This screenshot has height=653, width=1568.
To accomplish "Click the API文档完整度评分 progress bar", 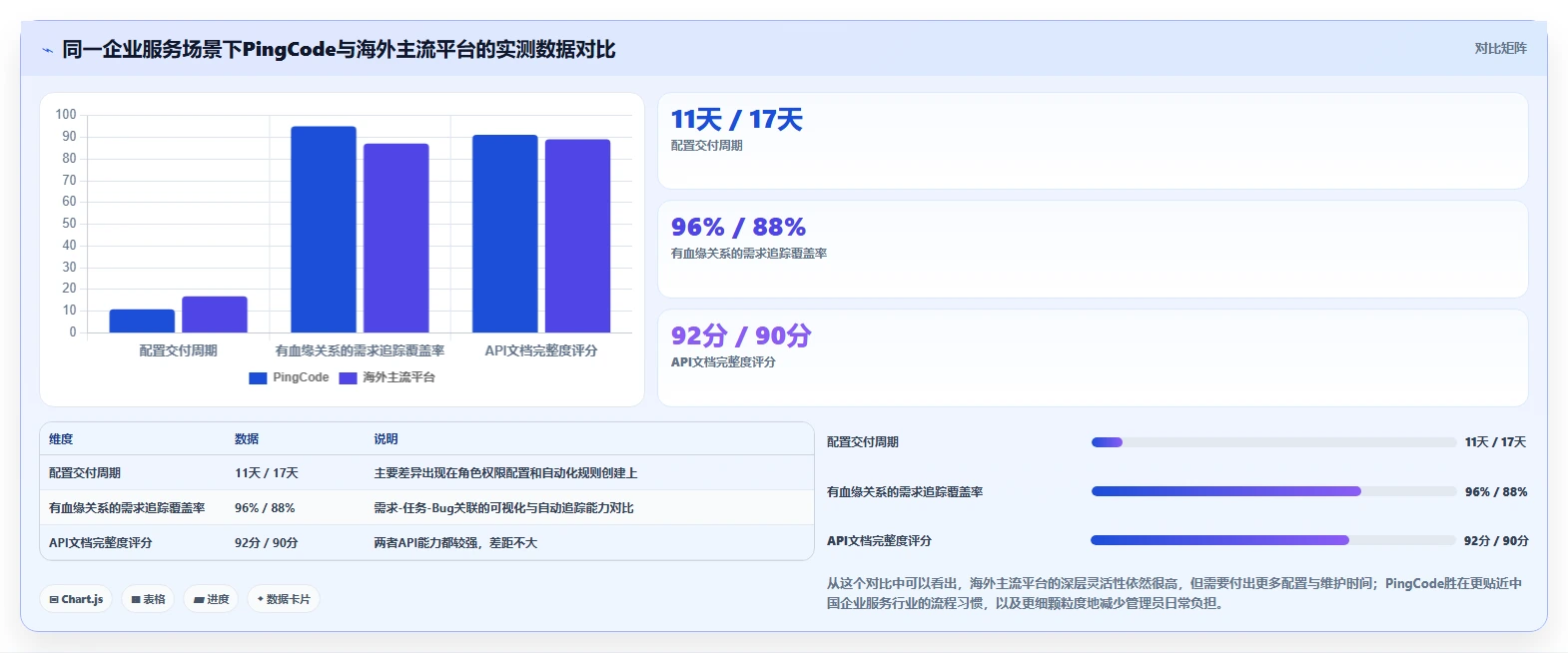I will (x=1273, y=540).
